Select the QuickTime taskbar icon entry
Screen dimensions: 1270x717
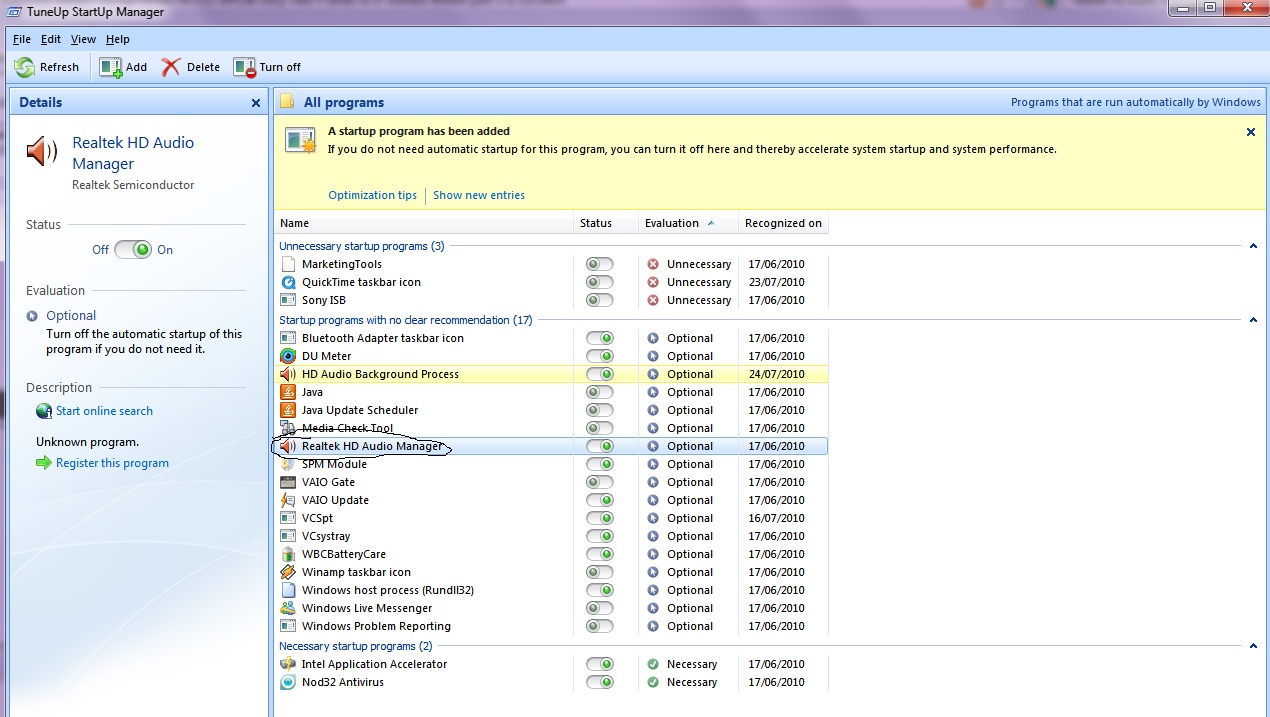click(x=361, y=282)
